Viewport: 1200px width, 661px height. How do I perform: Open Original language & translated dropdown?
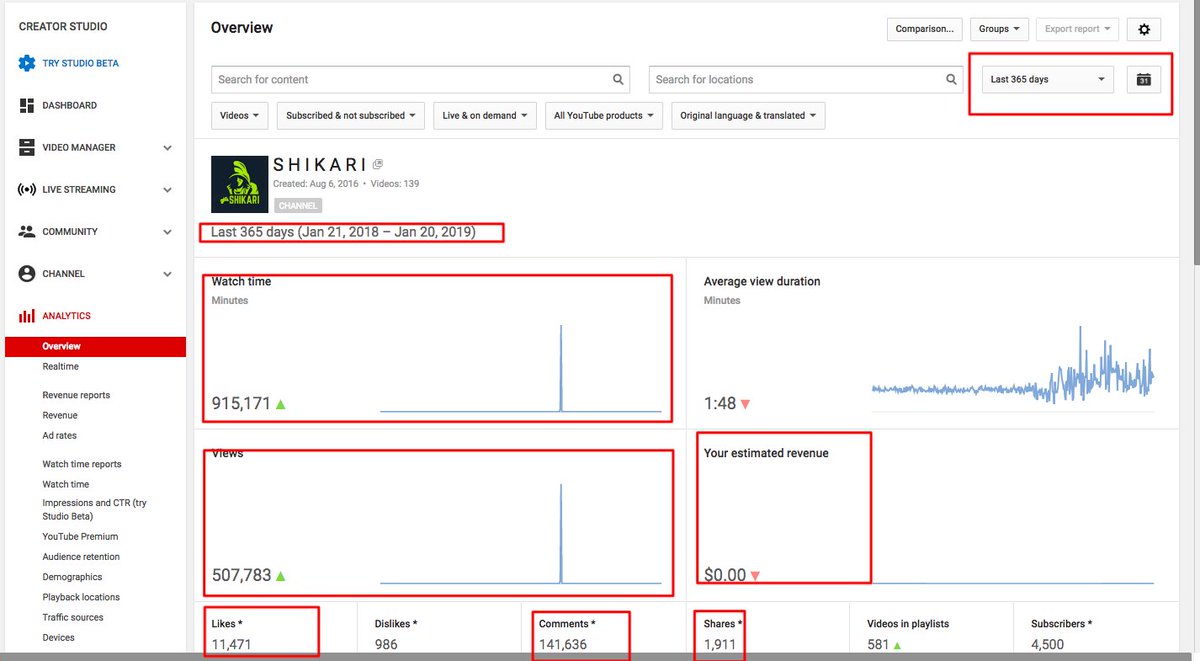(748, 115)
